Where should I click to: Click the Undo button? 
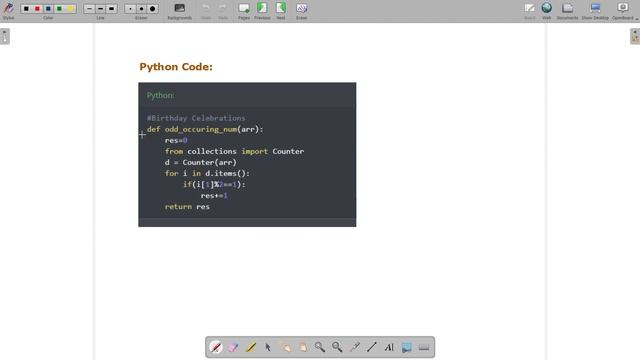click(x=206, y=11)
